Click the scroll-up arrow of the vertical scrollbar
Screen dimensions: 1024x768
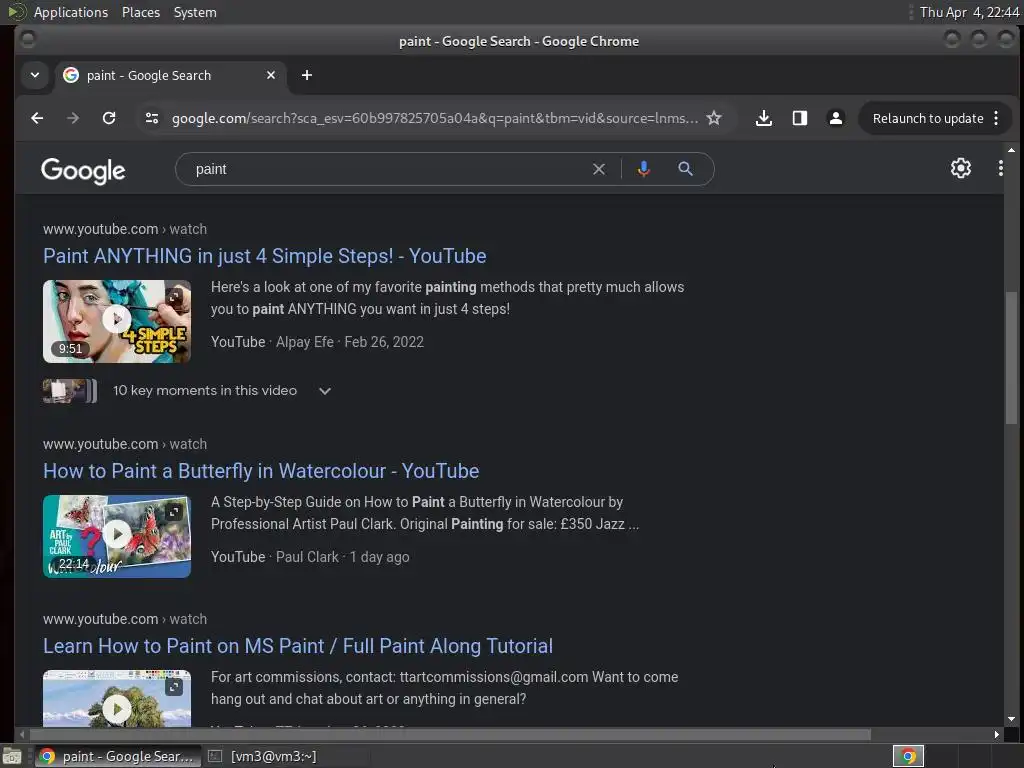click(1011, 150)
